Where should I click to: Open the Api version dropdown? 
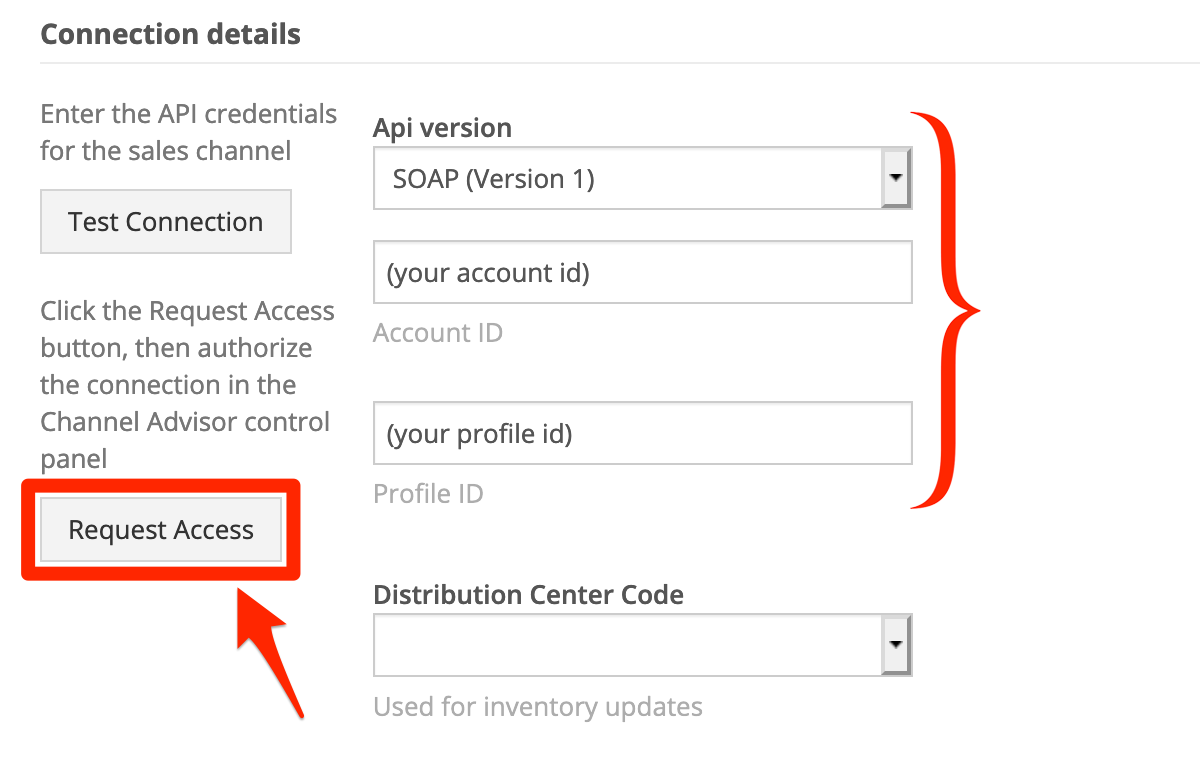coord(642,179)
